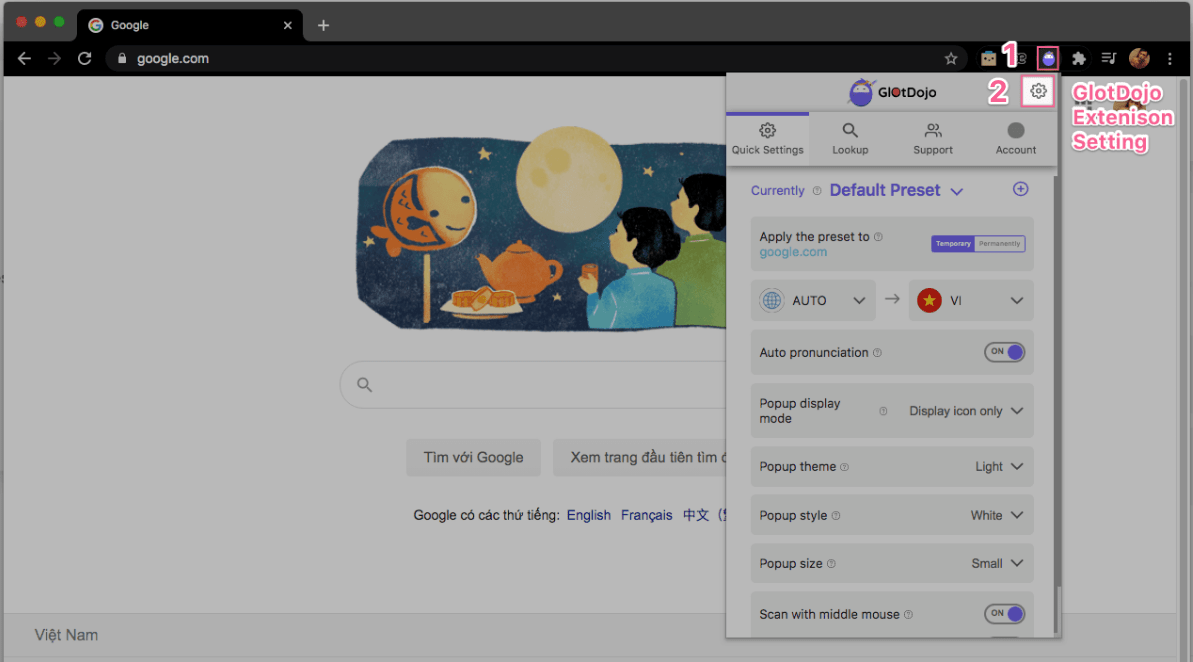Screen dimensions: 1193x662
Task: Open Popup style White dropdown
Action: pyautogui.click(x=997, y=515)
